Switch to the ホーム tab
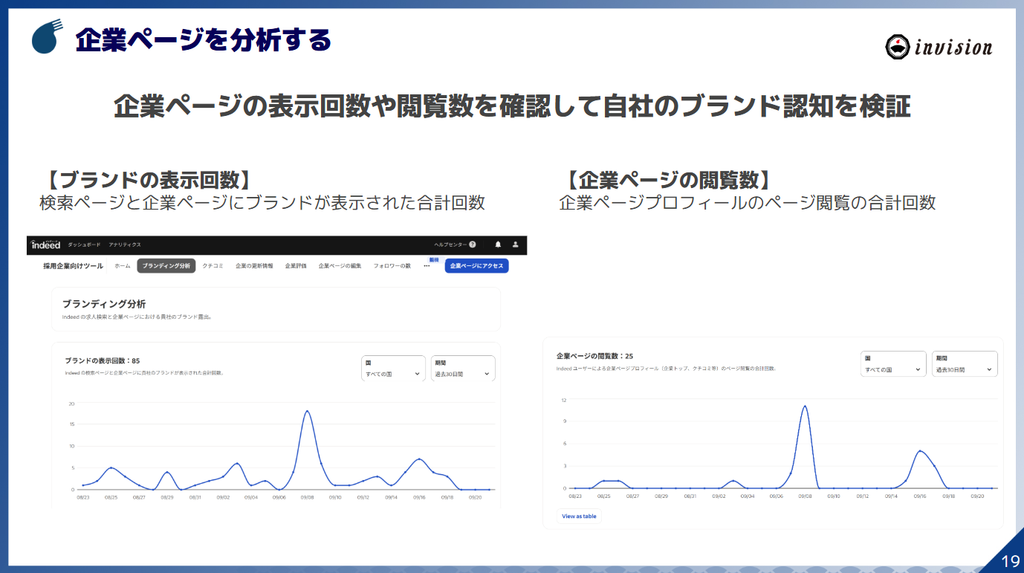The image size is (1024, 573). click(122, 266)
